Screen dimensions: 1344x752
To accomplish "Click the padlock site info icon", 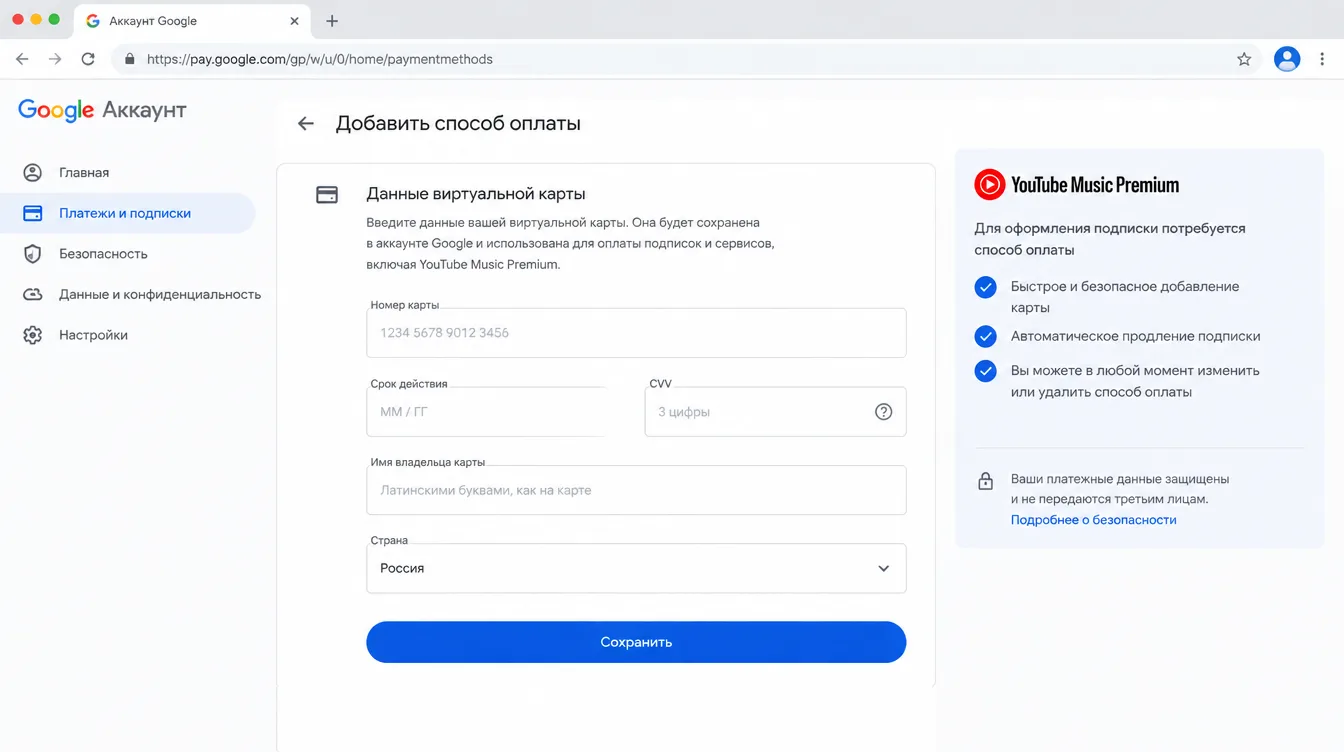I will click(129, 59).
